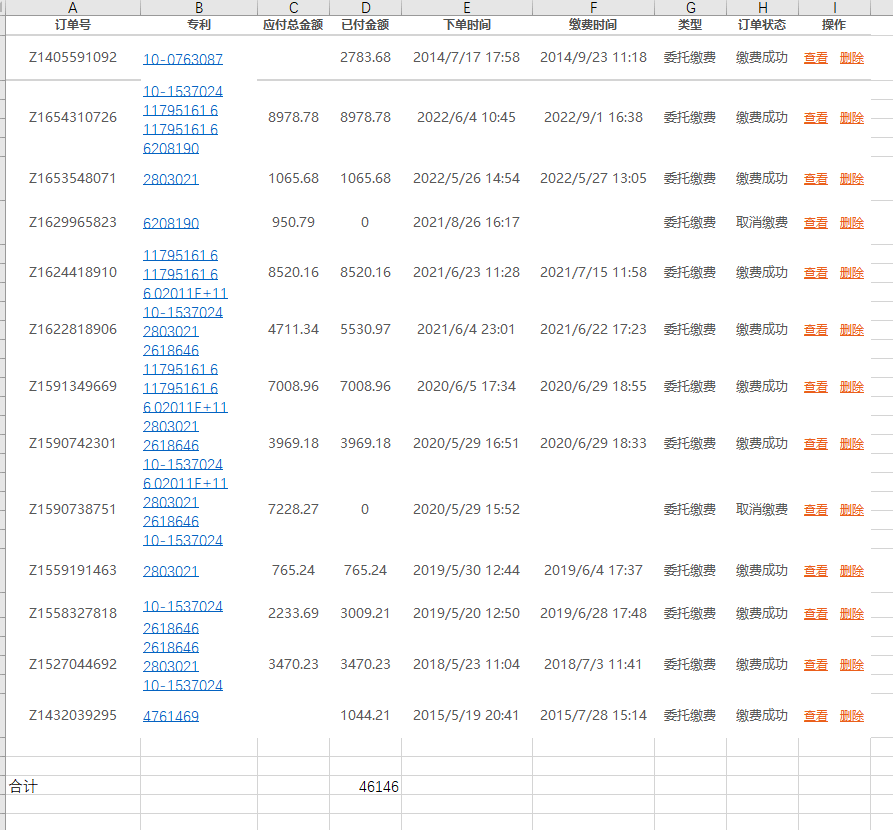Image resolution: width=893 pixels, height=830 pixels.
Task: Select the 操作 header cell
Action: tap(834, 25)
